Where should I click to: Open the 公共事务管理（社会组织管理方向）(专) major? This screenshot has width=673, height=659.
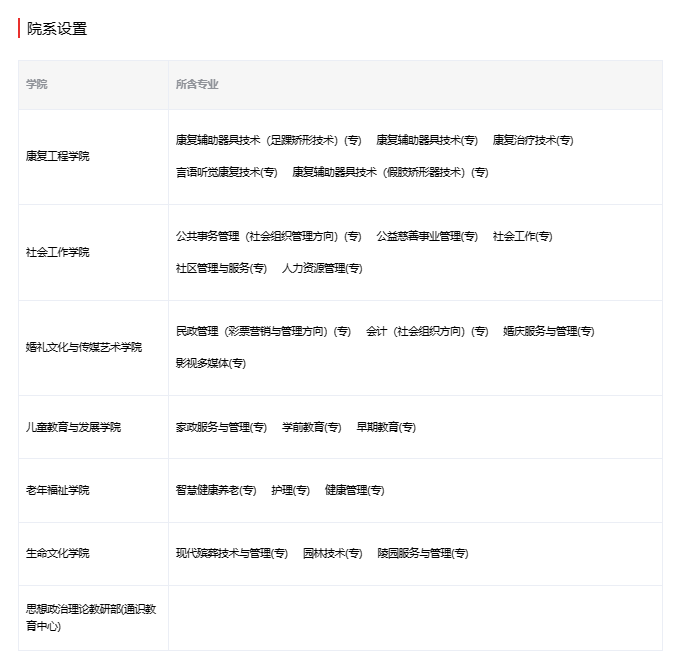pos(269,236)
